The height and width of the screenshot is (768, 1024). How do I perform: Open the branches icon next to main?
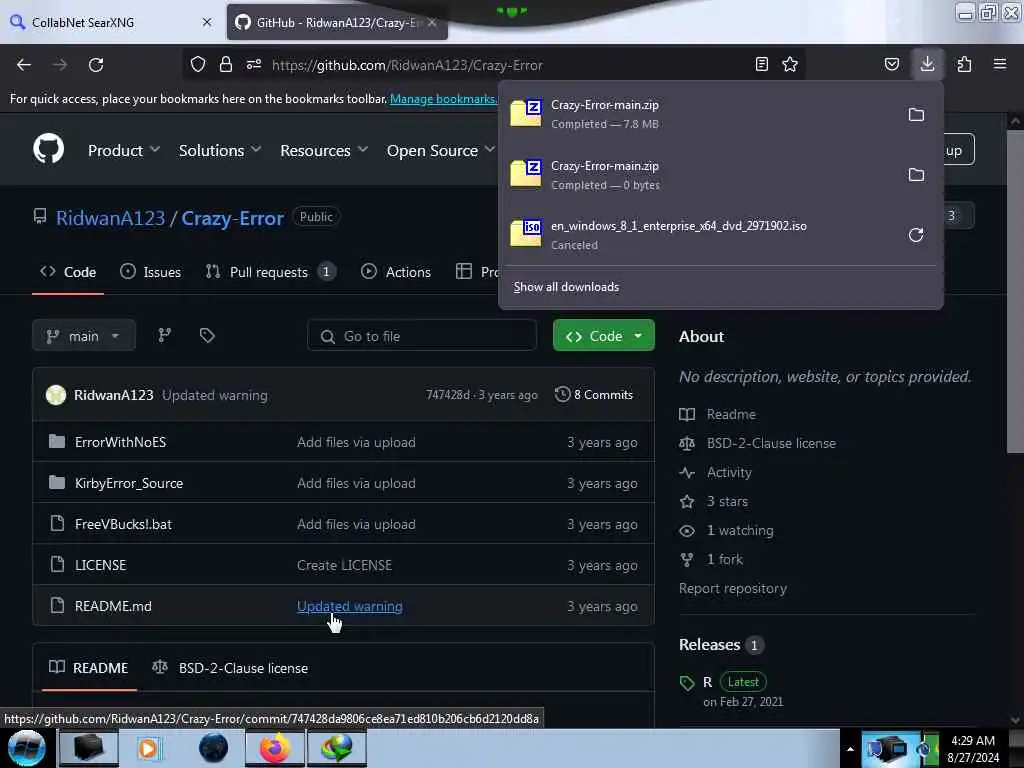click(x=165, y=335)
